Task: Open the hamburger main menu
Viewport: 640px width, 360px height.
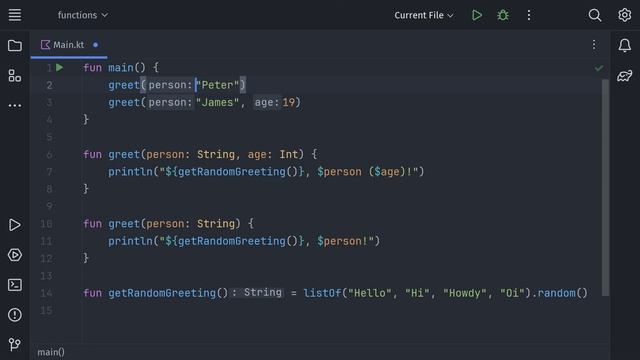Action: 15,15
